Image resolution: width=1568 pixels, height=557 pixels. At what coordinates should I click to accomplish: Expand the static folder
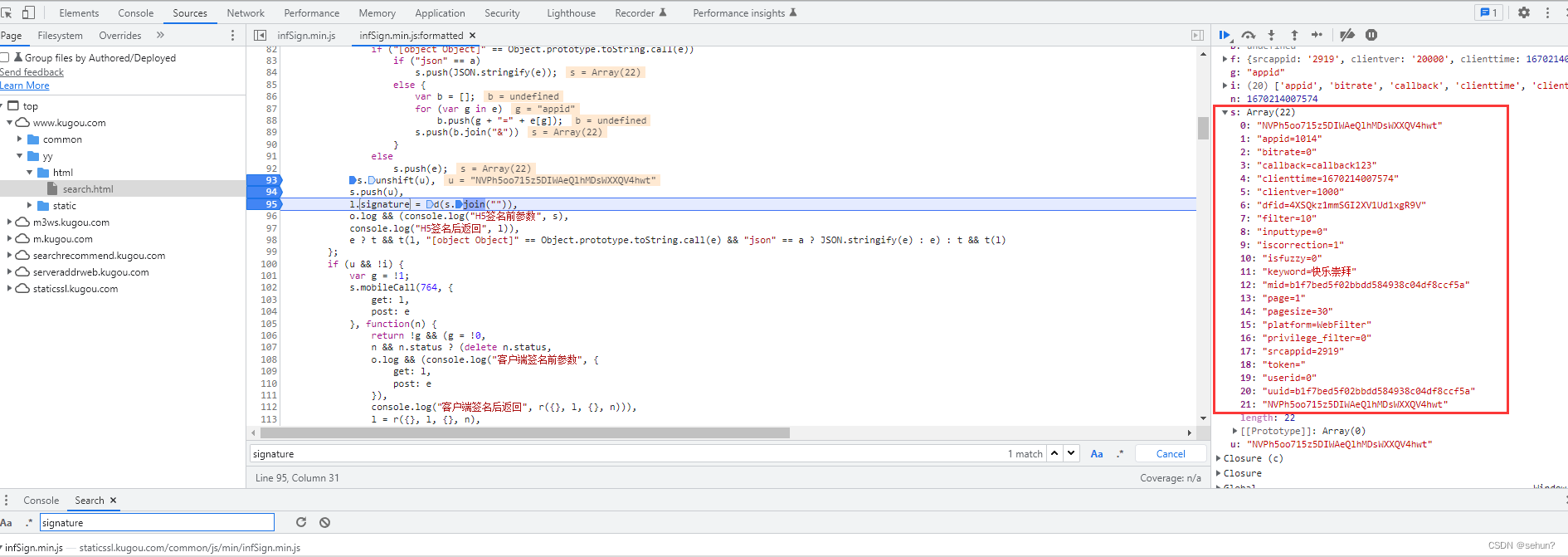pos(30,206)
